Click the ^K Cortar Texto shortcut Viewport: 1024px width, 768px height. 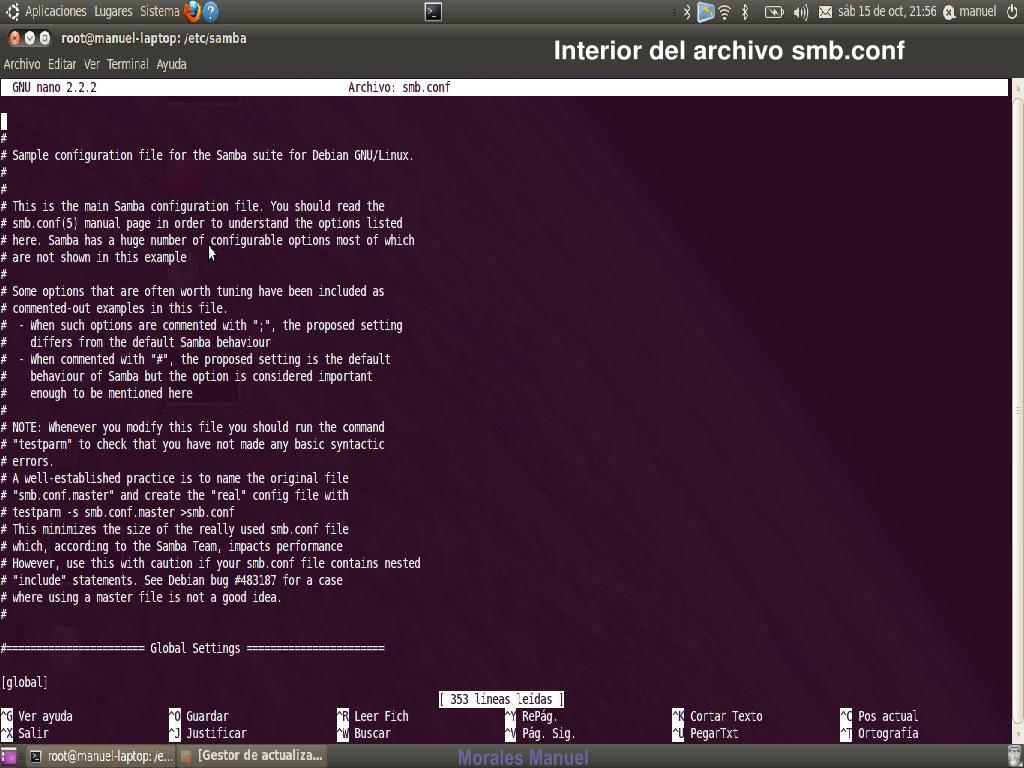(717, 716)
